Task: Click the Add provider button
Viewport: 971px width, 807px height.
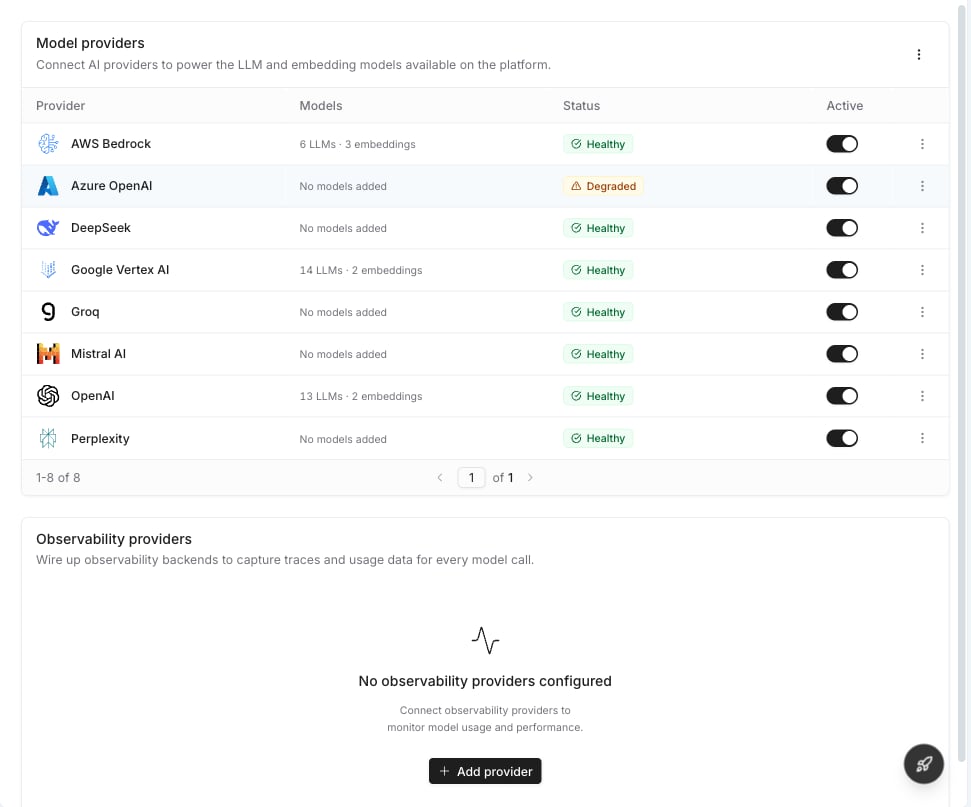Action: (485, 771)
